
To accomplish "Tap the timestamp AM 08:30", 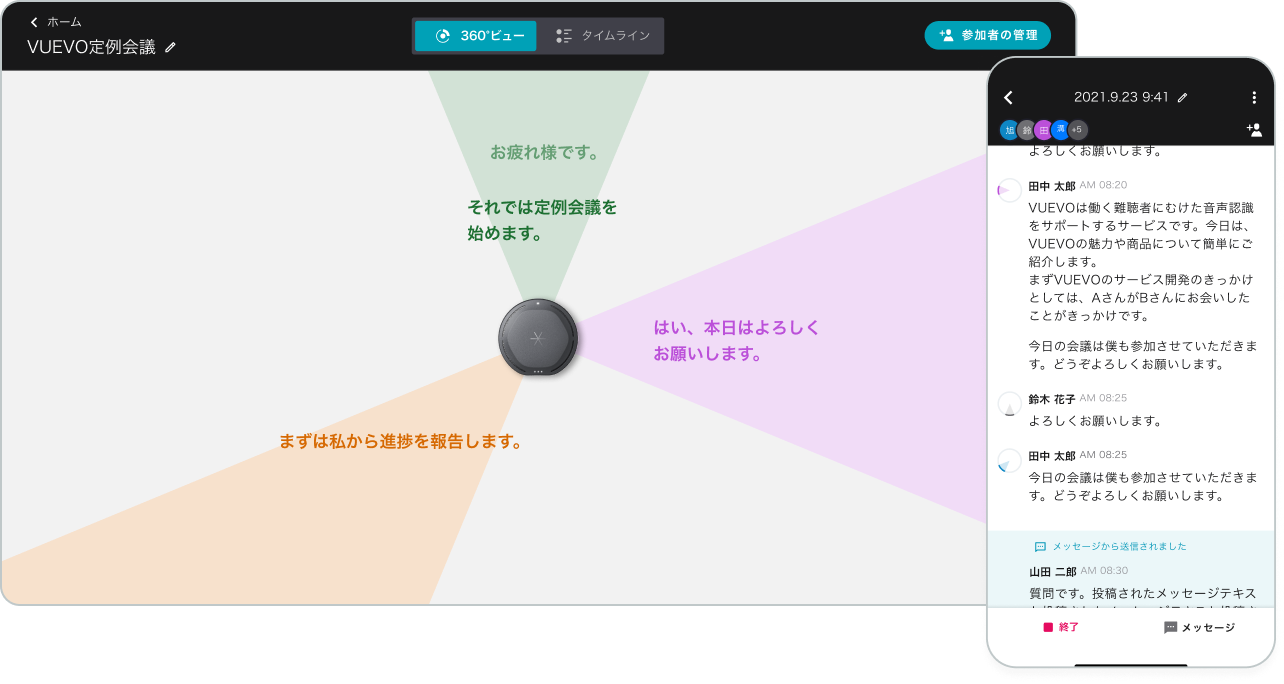I will (x=1104, y=571).
